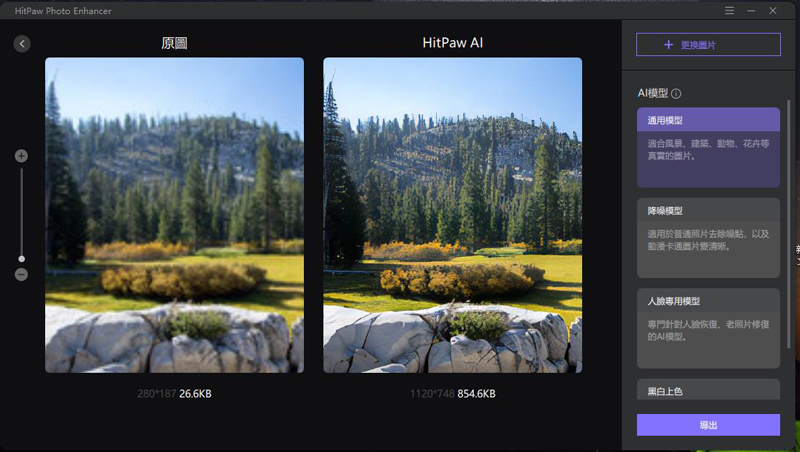Select the 通用模型 AI model
Image resolution: width=800 pixels, height=452 pixels.
point(708,147)
